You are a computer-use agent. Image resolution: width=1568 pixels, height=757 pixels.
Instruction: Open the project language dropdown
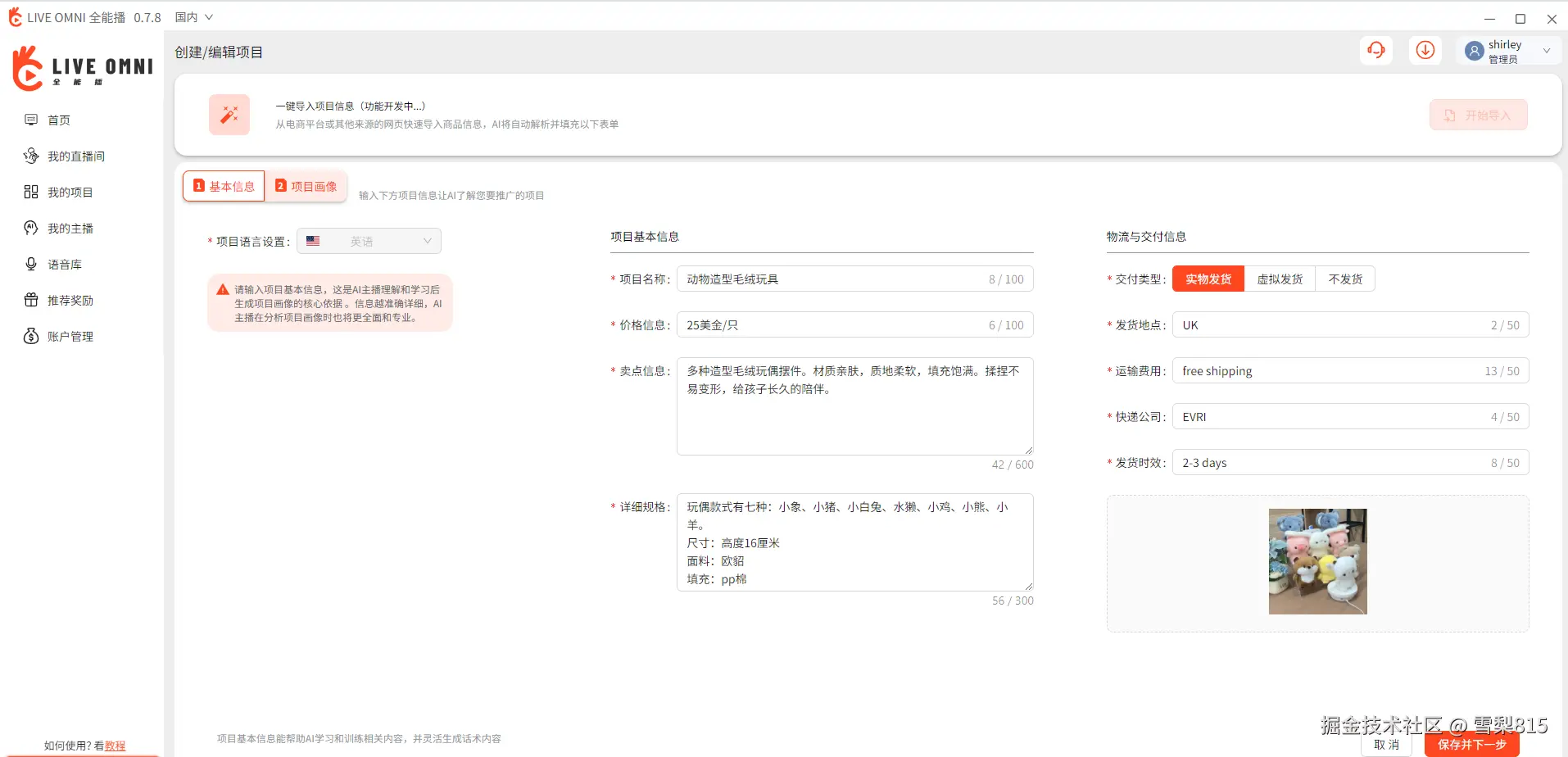369,241
